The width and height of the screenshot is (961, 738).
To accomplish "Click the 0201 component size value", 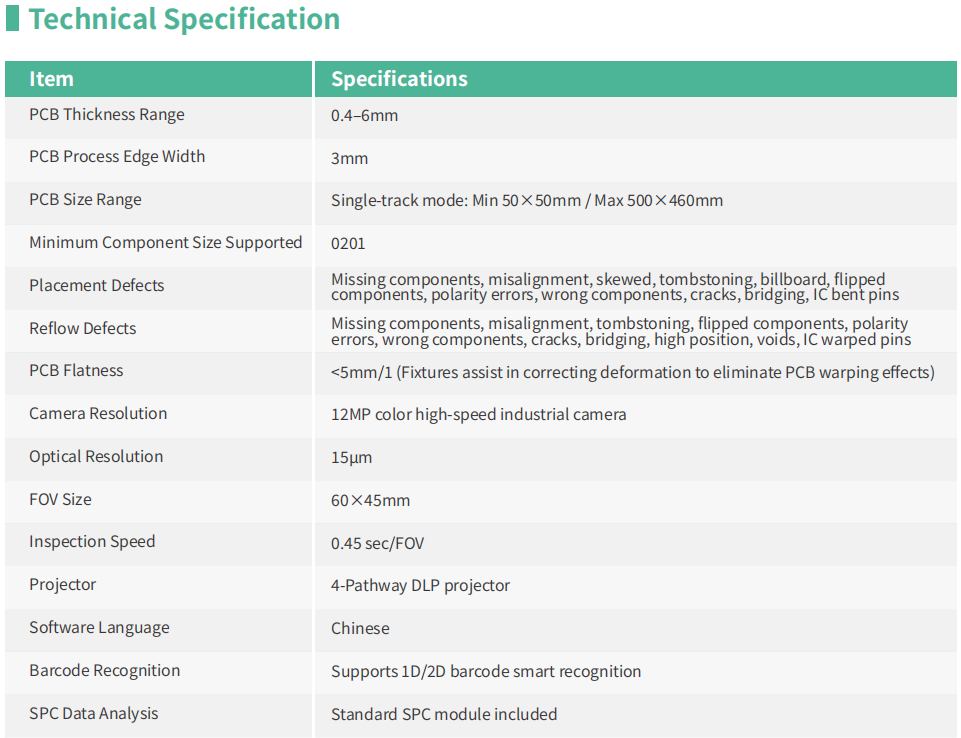I will pos(348,244).
